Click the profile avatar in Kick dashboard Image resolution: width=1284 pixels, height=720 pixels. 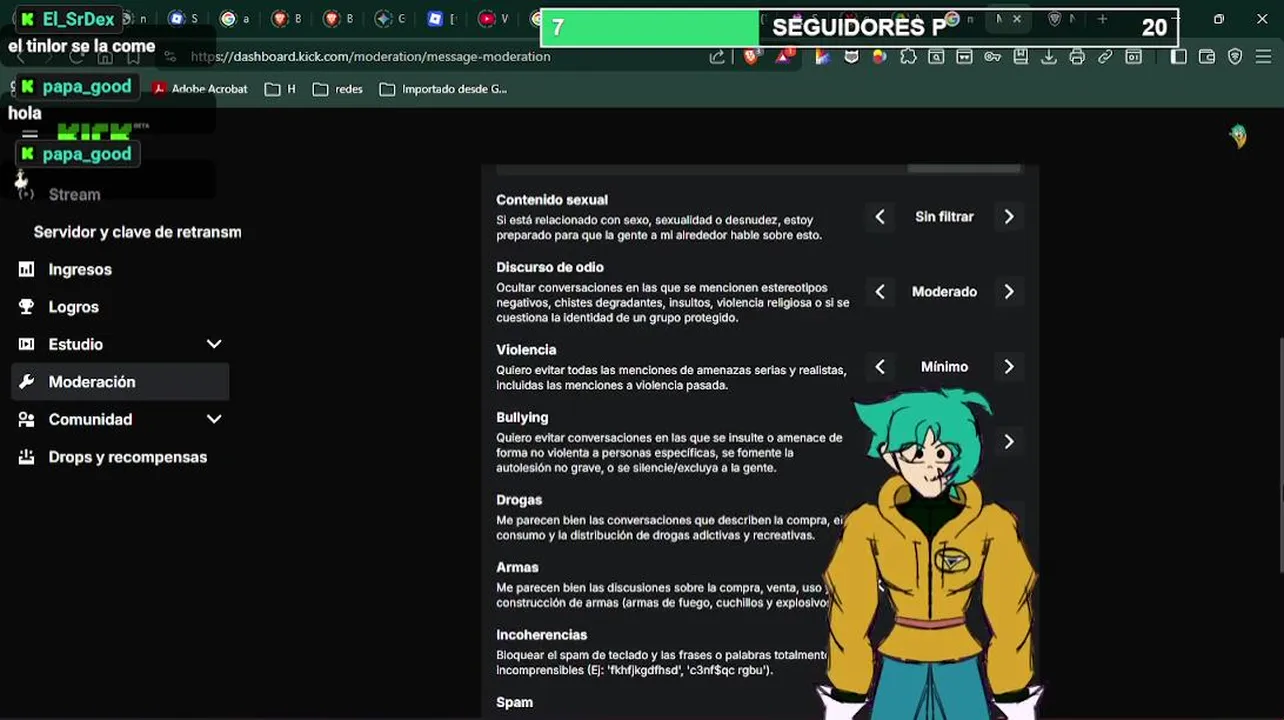[1238, 136]
